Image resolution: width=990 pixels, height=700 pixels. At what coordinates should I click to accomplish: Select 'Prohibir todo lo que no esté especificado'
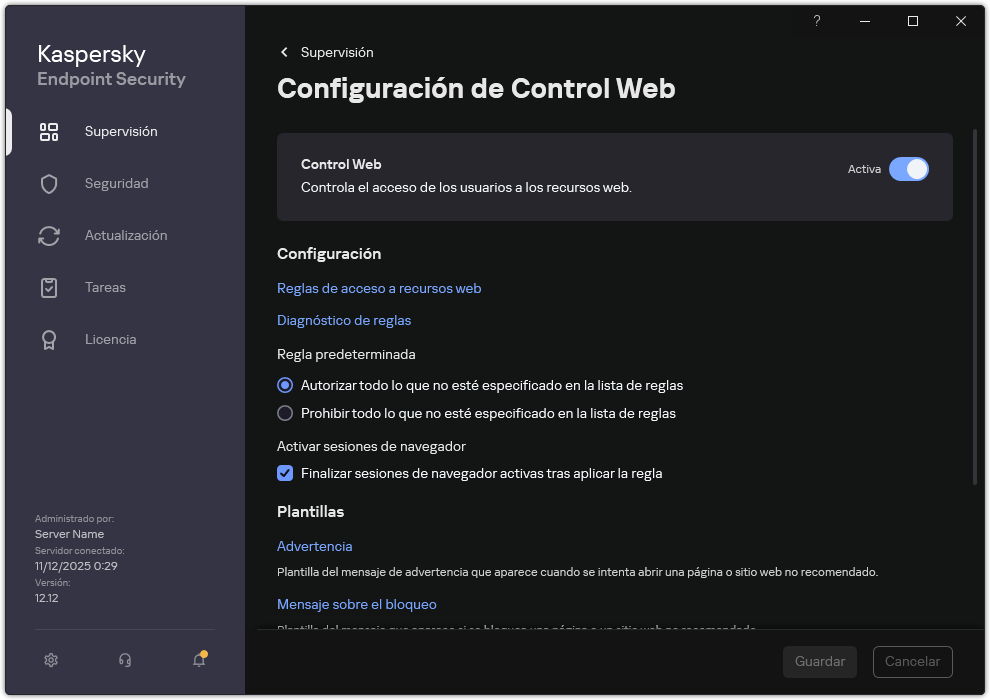point(285,413)
